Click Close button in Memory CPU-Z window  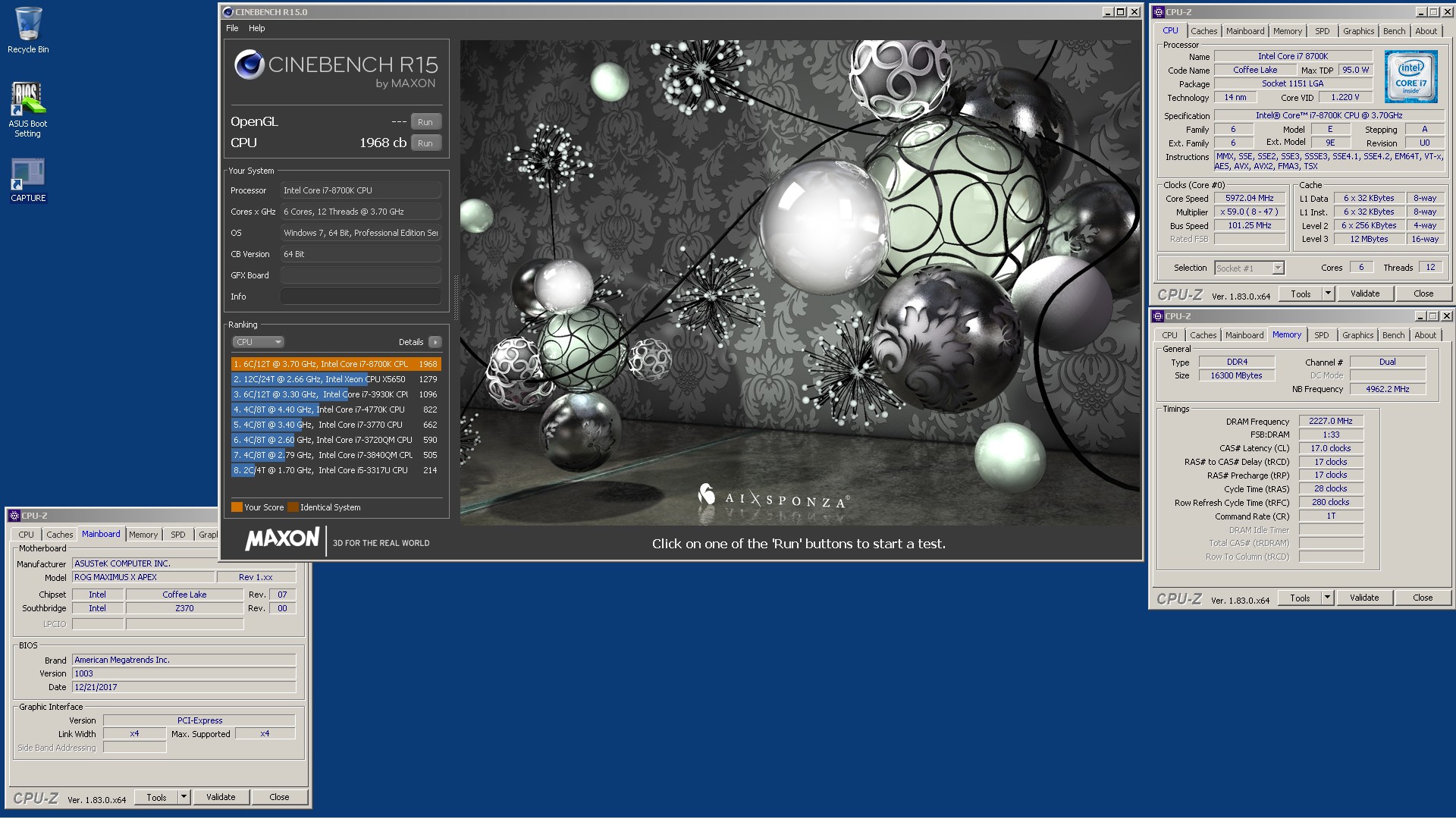1423,598
